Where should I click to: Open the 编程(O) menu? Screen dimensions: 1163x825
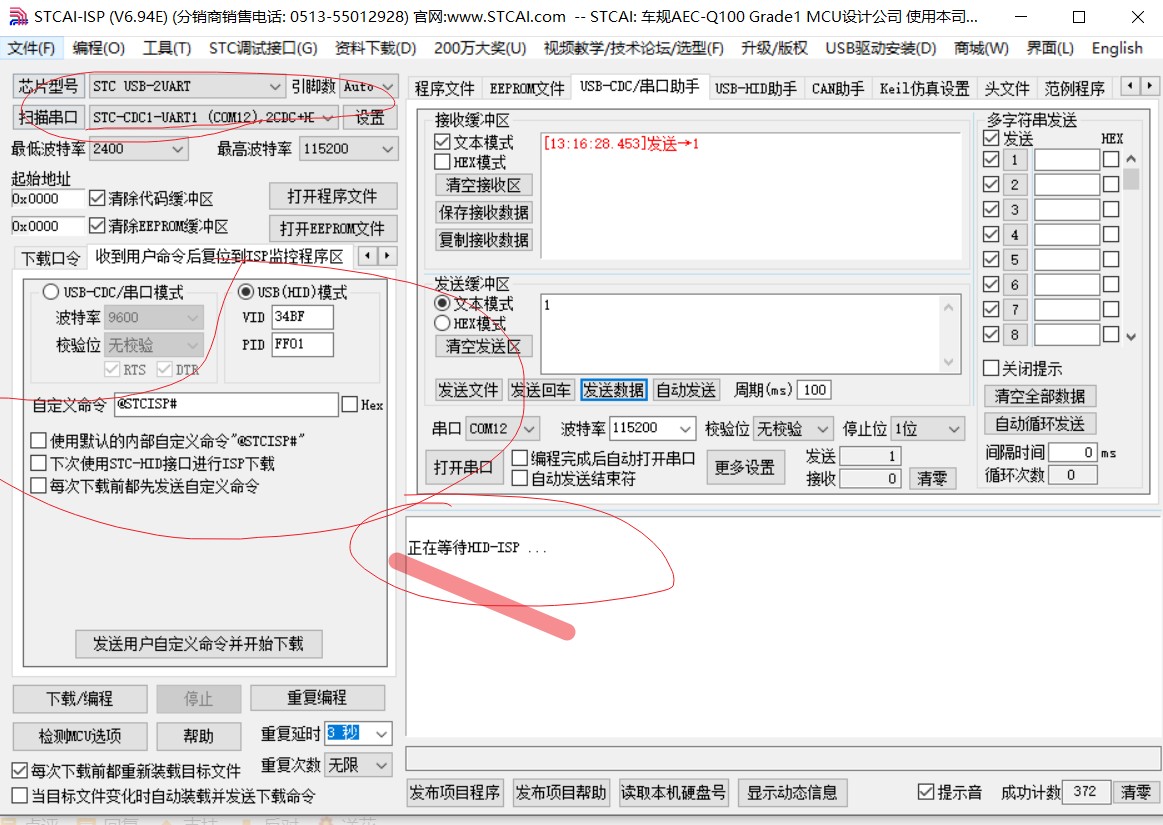[x=99, y=48]
